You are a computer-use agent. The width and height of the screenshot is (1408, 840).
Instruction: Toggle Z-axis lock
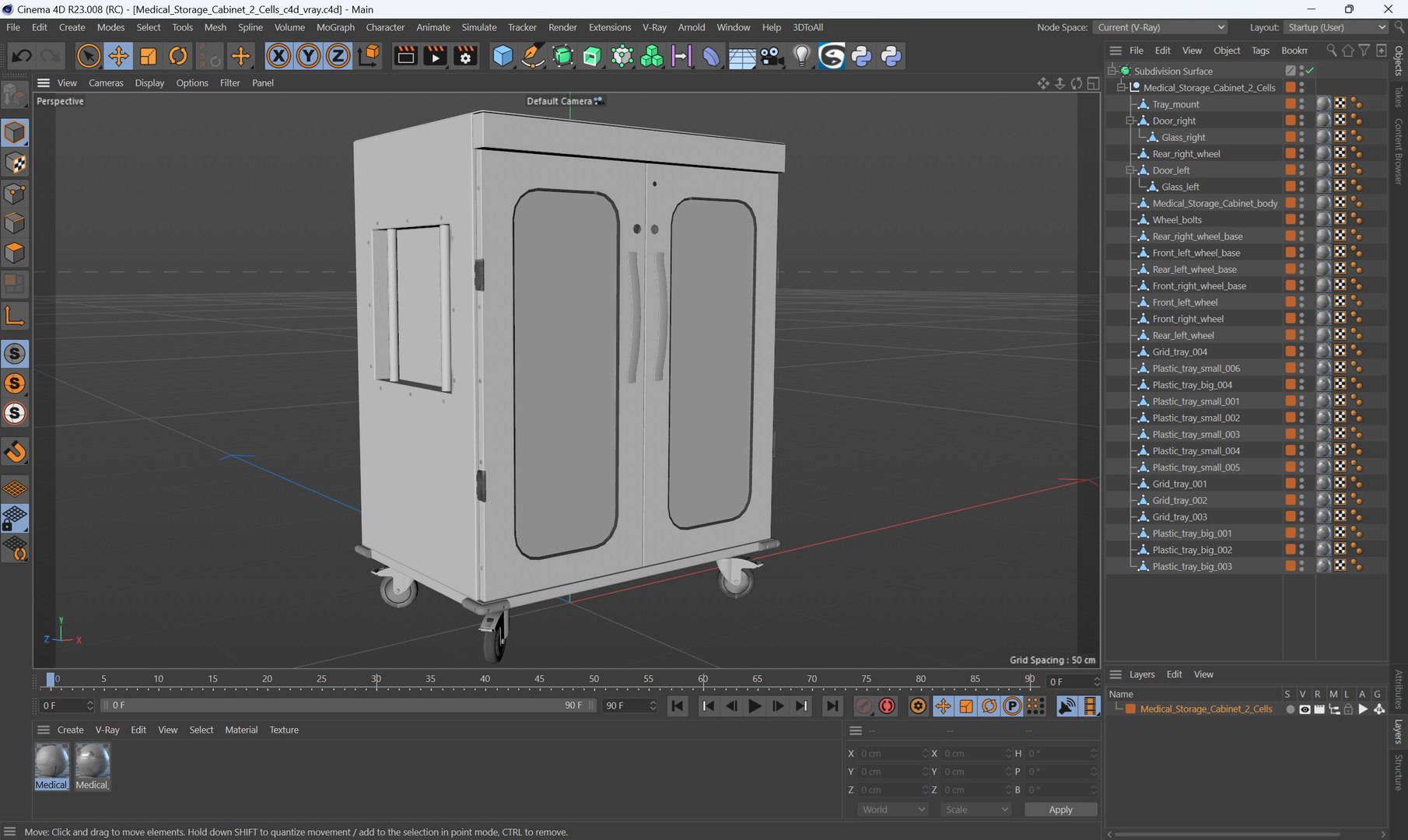pyautogui.click(x=338, y=56)
